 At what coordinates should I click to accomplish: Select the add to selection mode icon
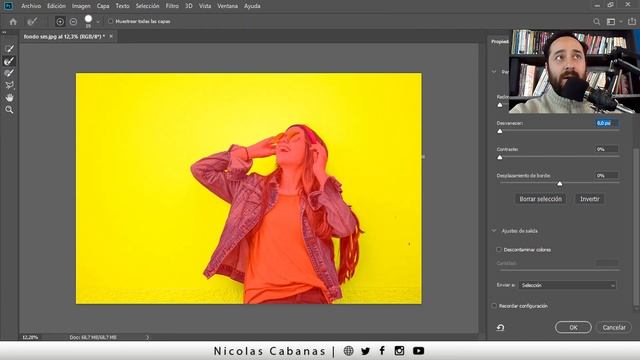60,22
